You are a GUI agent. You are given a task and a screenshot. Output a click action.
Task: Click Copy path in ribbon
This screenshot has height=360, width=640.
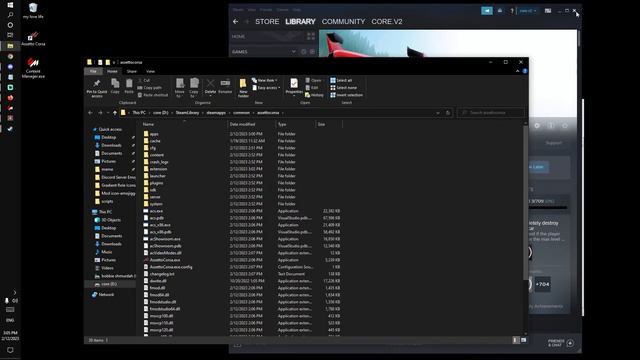pyautogui.click(x=150, y=88)
